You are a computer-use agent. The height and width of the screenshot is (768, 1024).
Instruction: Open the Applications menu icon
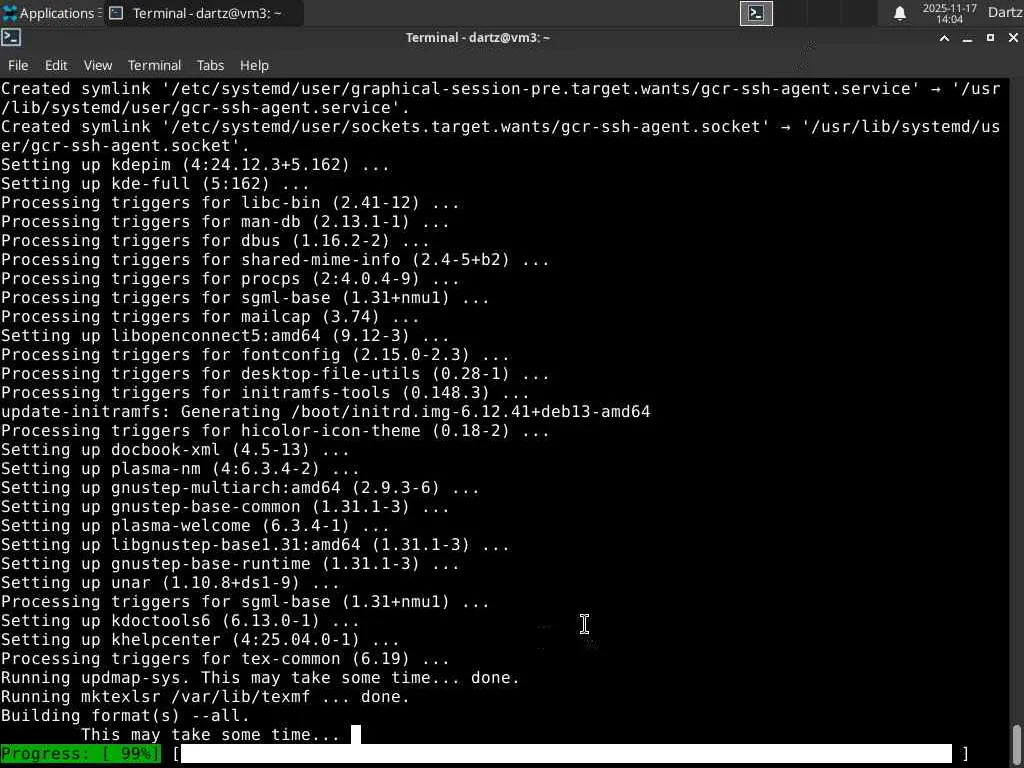(10, 13)
